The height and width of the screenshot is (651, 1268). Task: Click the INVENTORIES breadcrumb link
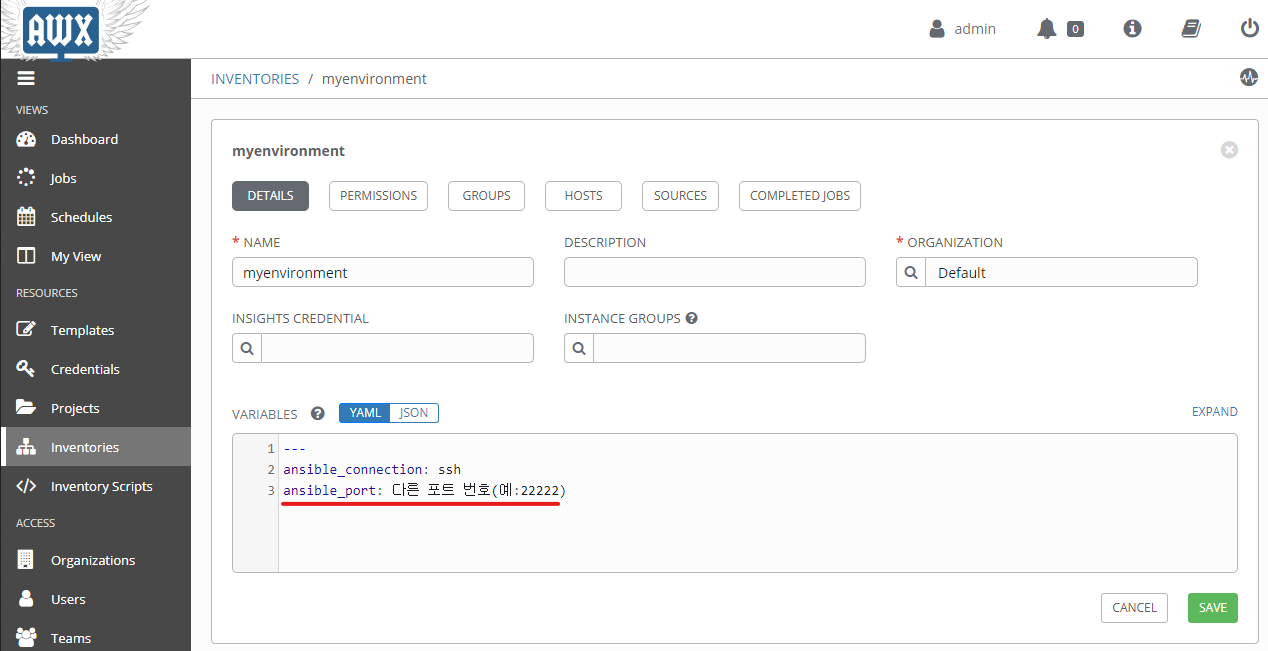coord(255,79)
